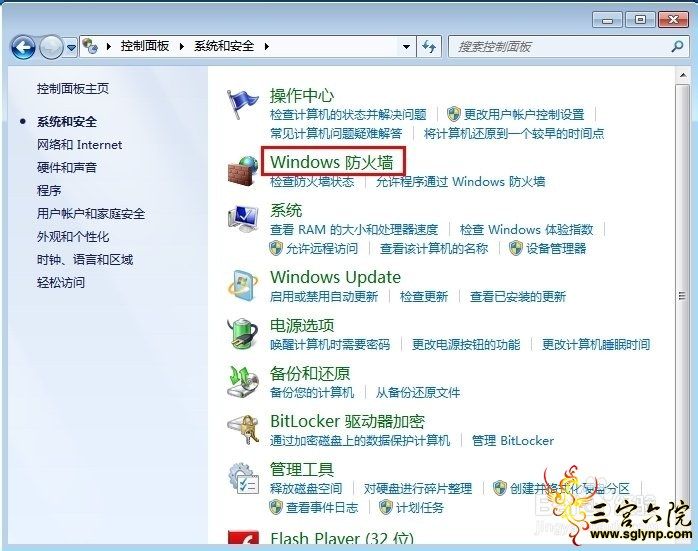
Task: Open 更改用户帐户控制设置
Action: pyautogui.click(x=524, y=115)
